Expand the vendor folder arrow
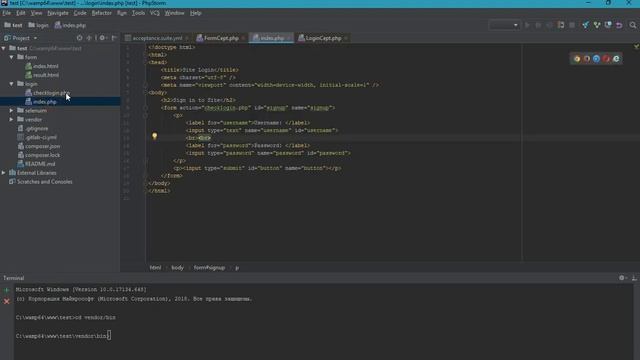This screenshot has width=640, height=360. click(x=11, y=120)
